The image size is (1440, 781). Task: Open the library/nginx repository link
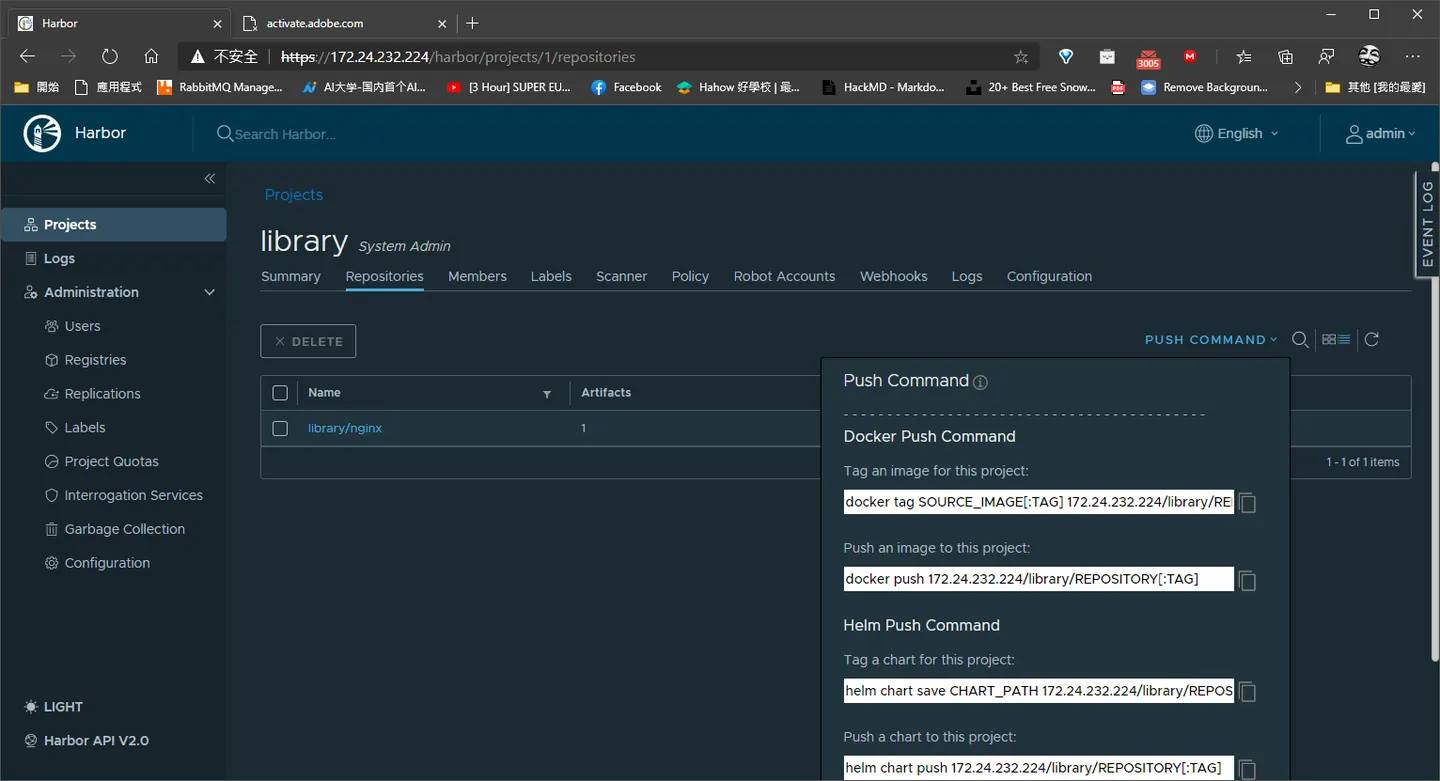tap(345, 428)
